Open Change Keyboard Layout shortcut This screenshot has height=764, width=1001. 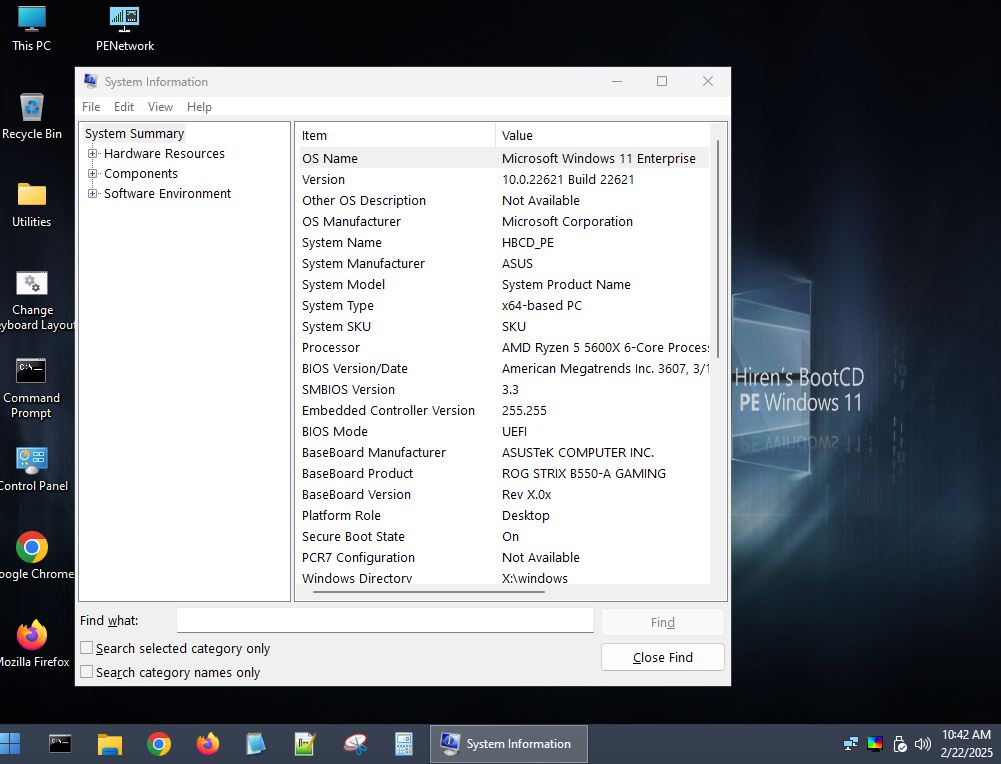[33, 301]
